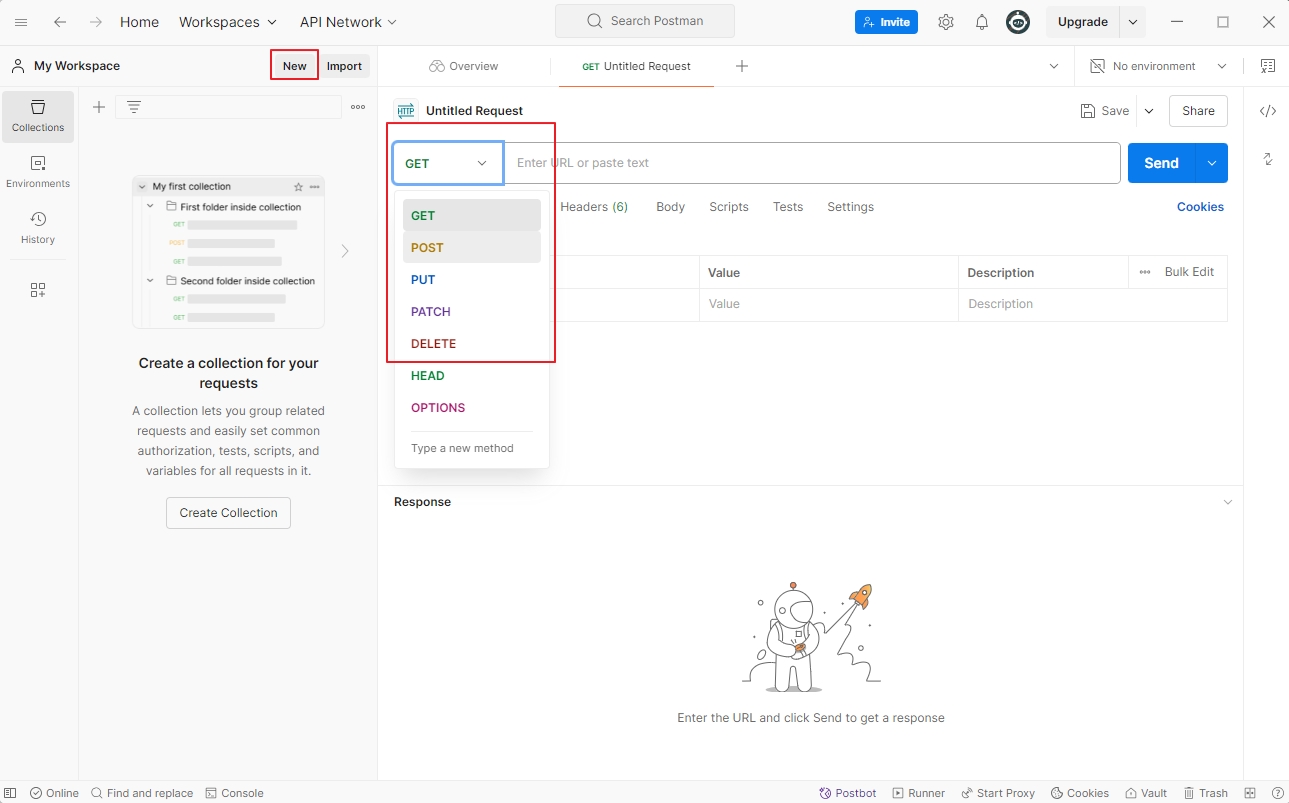Toggle the sidebar icon in status bar
This screenshot has width=1289, height=803.
(x=11, y=793)
